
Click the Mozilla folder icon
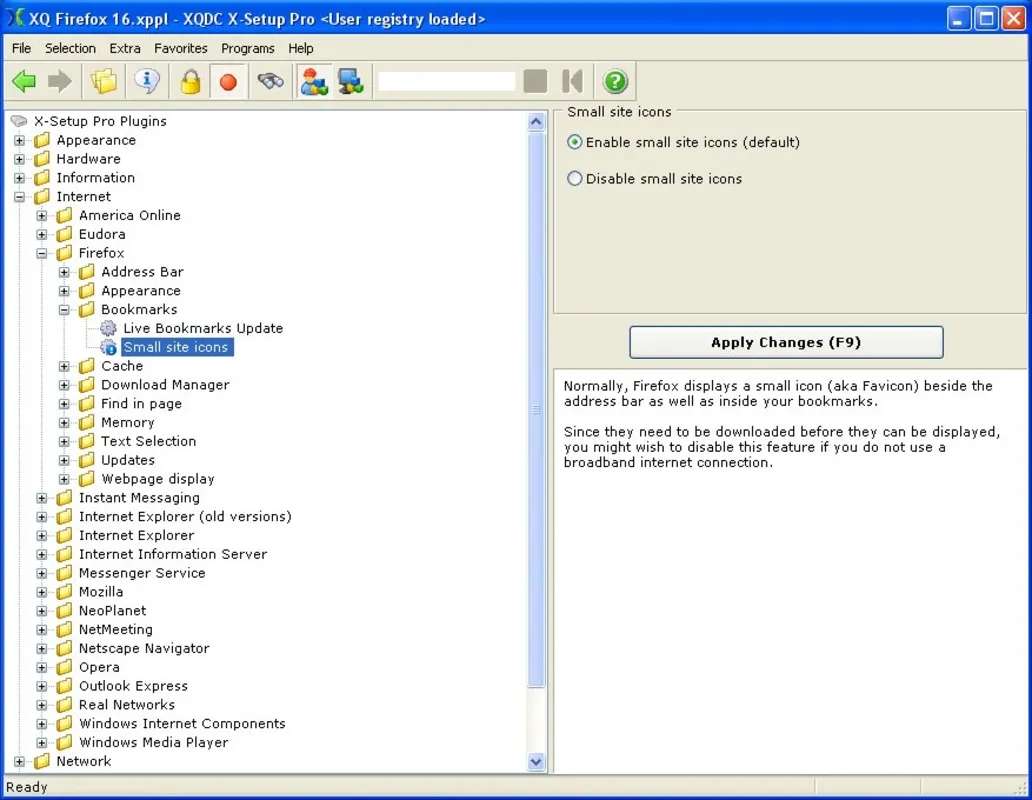click(64, 592)
